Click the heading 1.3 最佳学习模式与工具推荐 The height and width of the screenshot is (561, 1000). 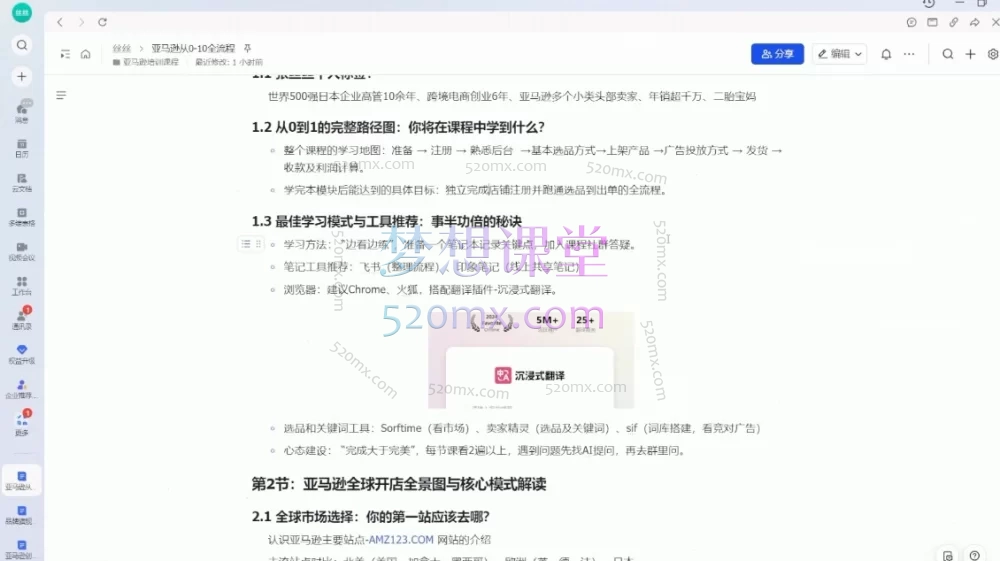386,221
